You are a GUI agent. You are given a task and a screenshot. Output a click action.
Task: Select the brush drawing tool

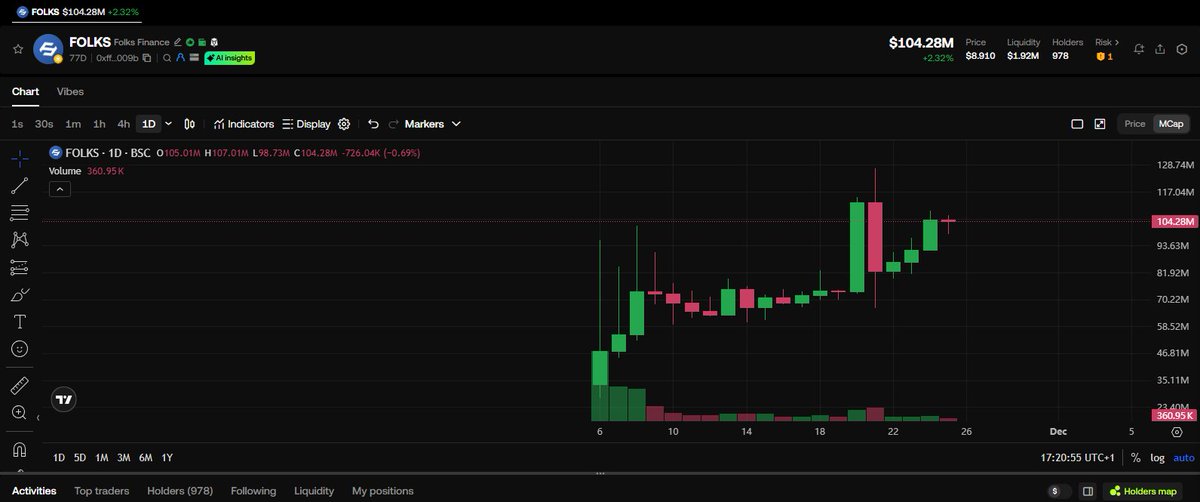(x=20, y=295)
